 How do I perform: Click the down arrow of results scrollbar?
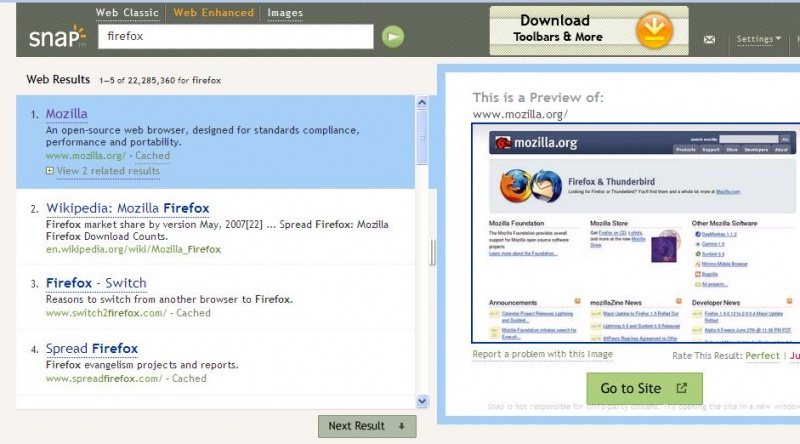pos(422,401)
